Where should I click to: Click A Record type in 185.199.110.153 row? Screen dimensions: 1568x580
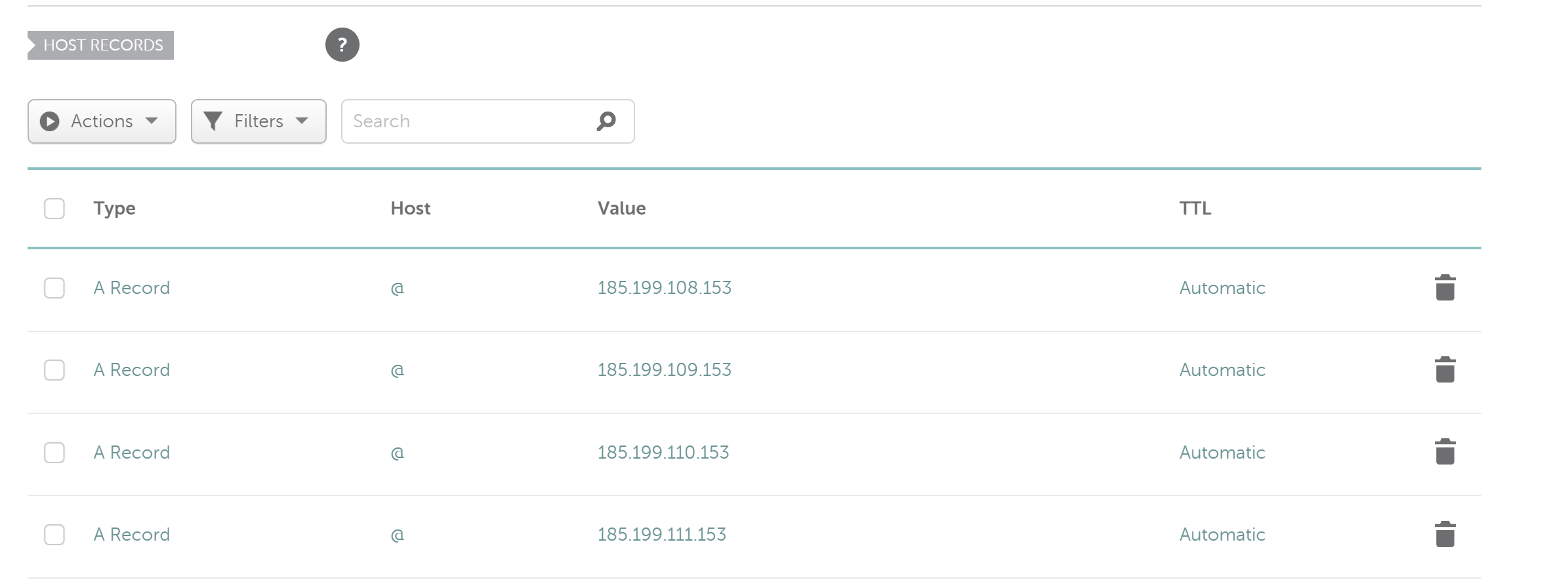131,453
